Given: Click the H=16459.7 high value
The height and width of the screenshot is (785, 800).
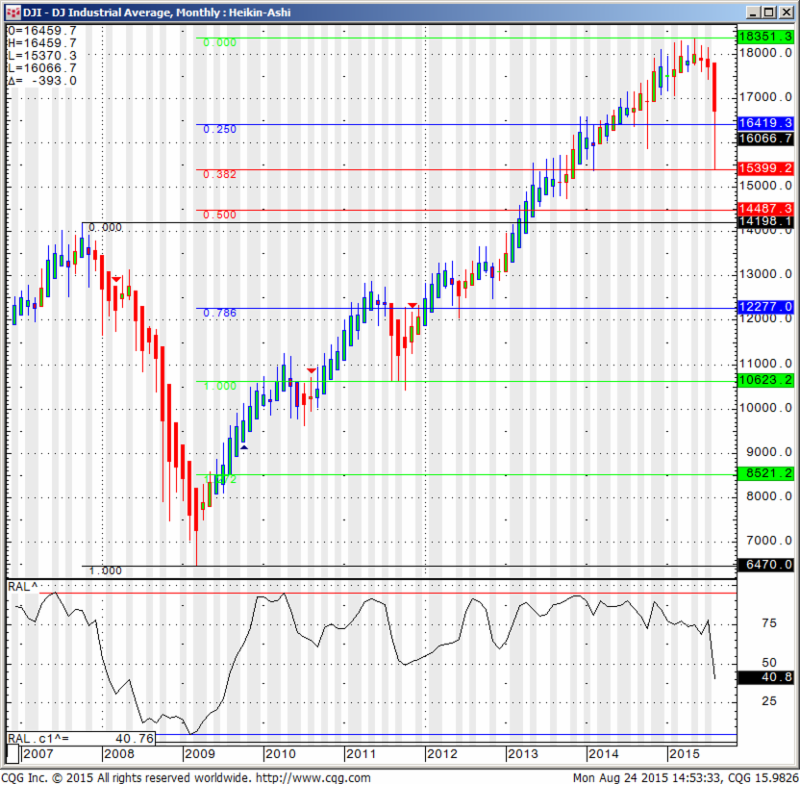Looking at the screenshot, I should tap(42, 43).
